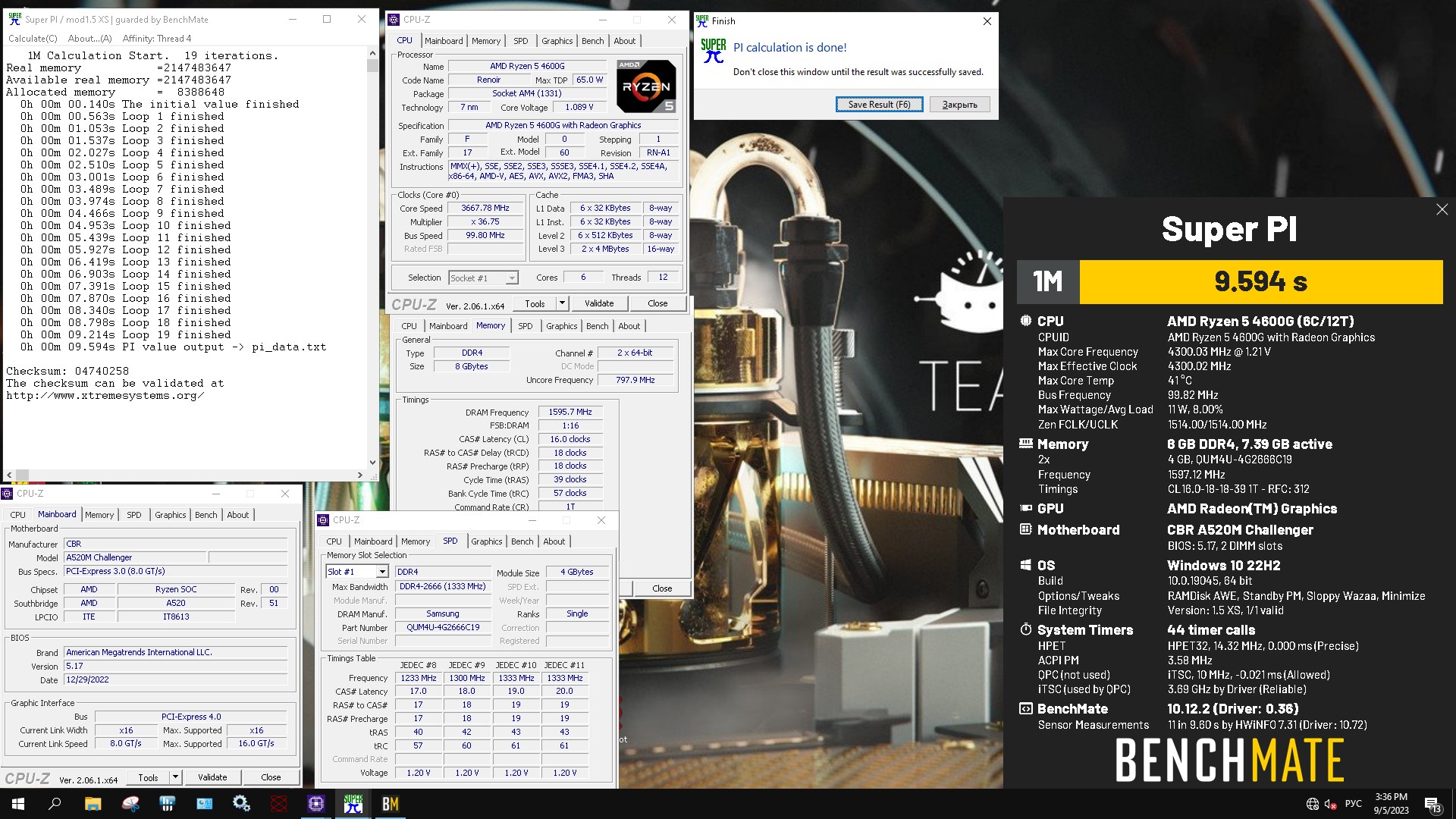Open About...(A) menu in Super PI

coord(89,39)
